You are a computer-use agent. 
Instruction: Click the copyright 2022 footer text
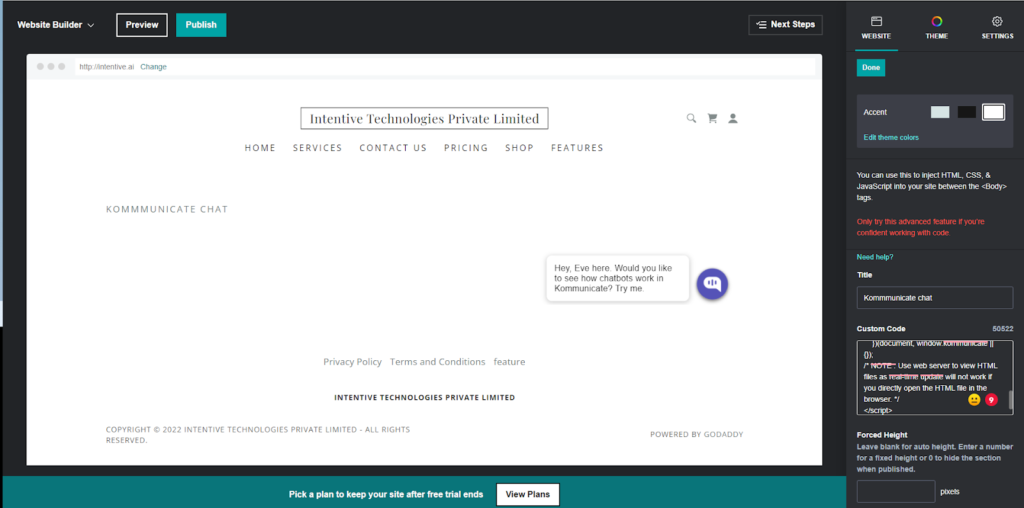tap(258, 435)
